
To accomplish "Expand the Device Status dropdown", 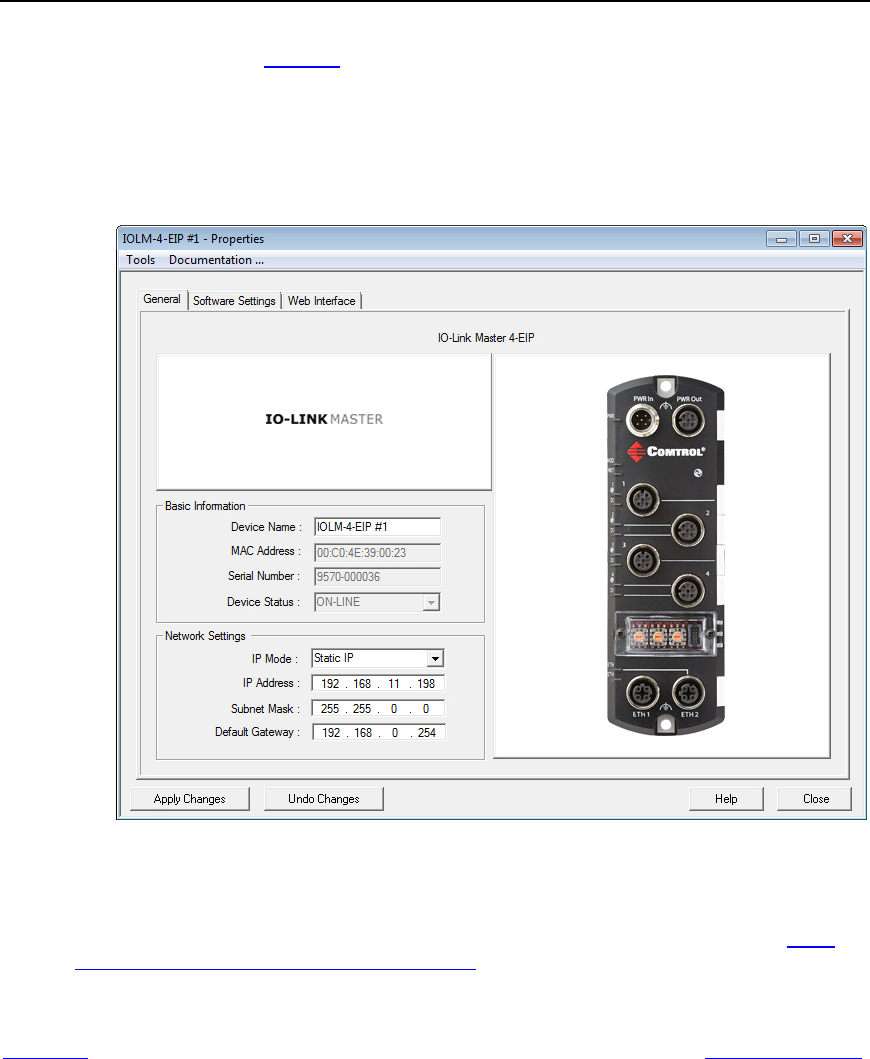I will pos(431,602).
